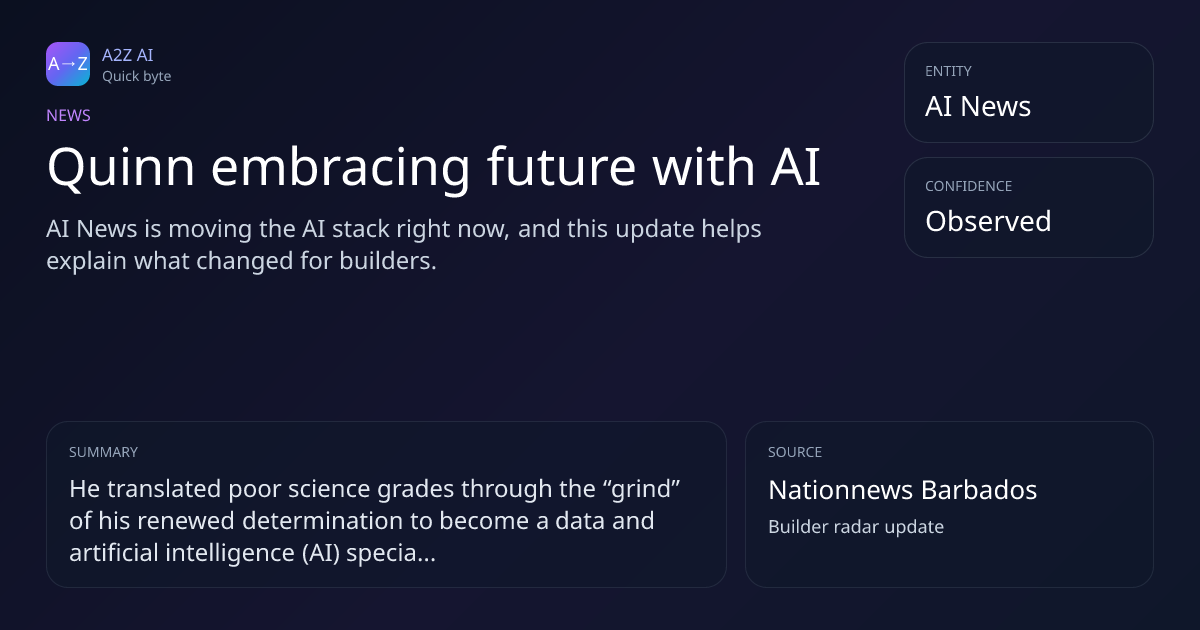Click the A→Z gradient logo icon

click(x=68, y=64)
